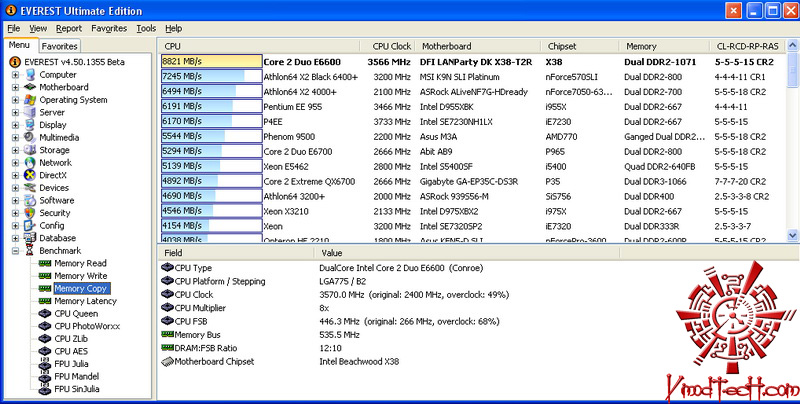Image resolution: width=800 pixels, height=404 pixels.
Task: Click the Security shield icon
Action: pos(30,213)
